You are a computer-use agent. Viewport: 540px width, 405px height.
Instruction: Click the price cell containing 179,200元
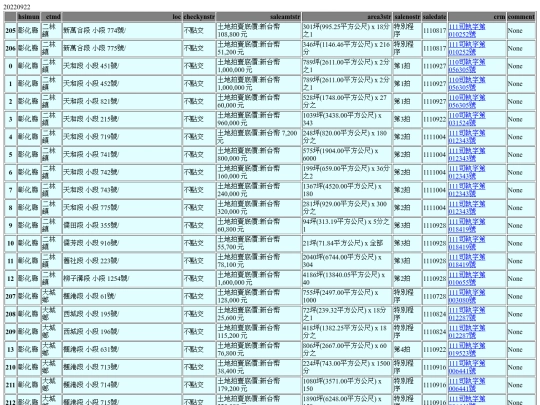[x=259, y=385]
